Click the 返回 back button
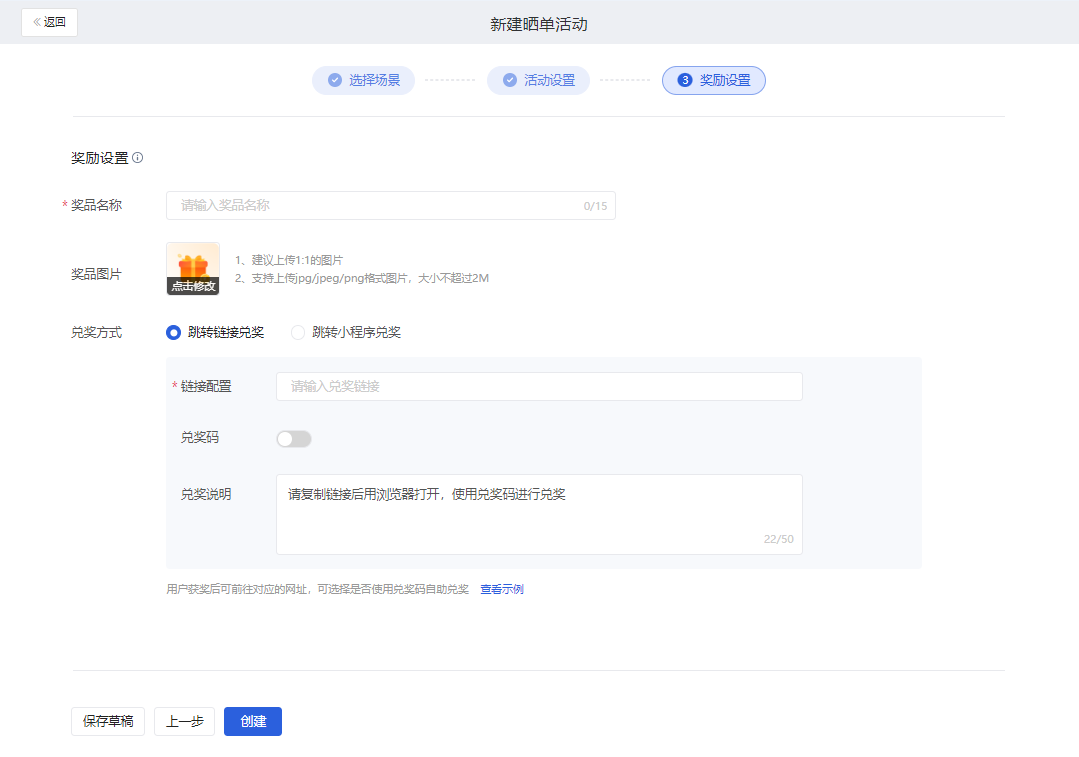 click(x=50, y=23)
